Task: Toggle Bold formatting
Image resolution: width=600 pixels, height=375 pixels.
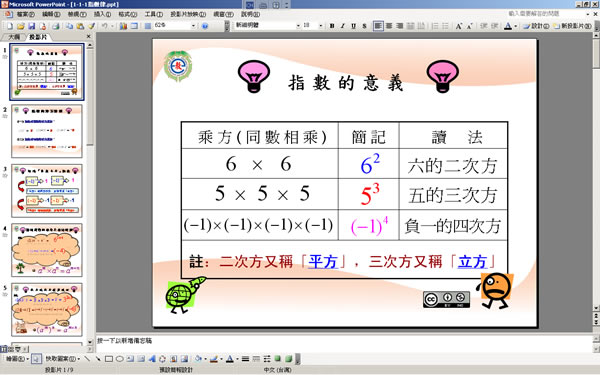Action: coord(332,26)
